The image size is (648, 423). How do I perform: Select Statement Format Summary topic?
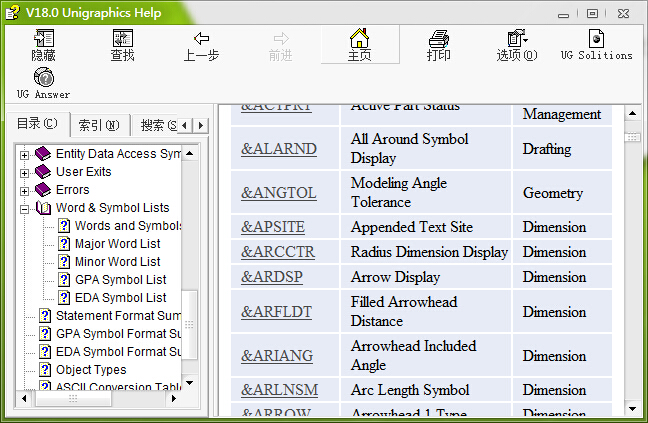119,316
